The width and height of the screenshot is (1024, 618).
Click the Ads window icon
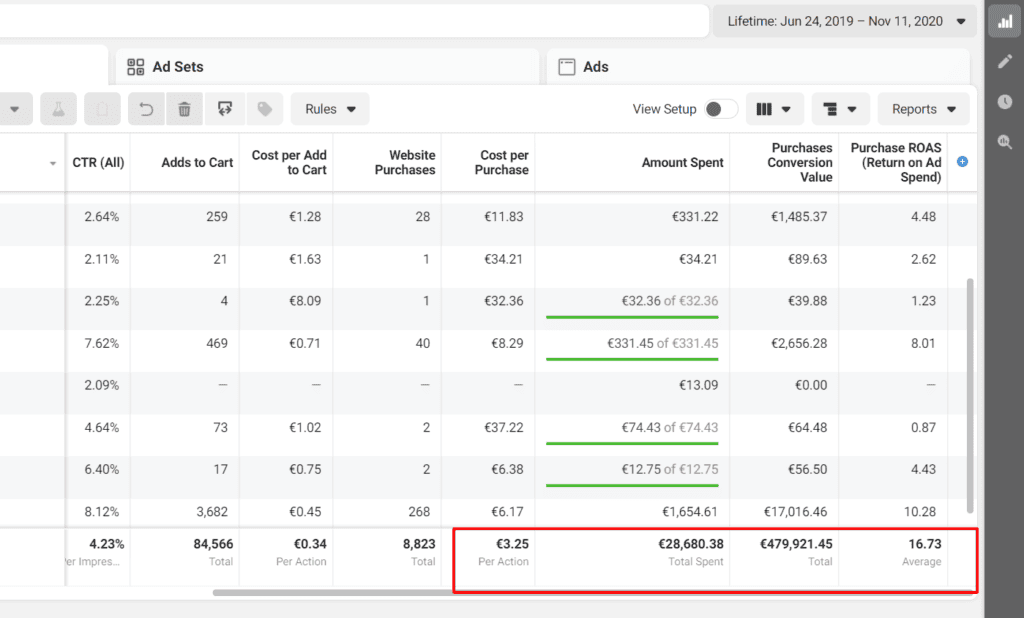click(x=567, y=67)
